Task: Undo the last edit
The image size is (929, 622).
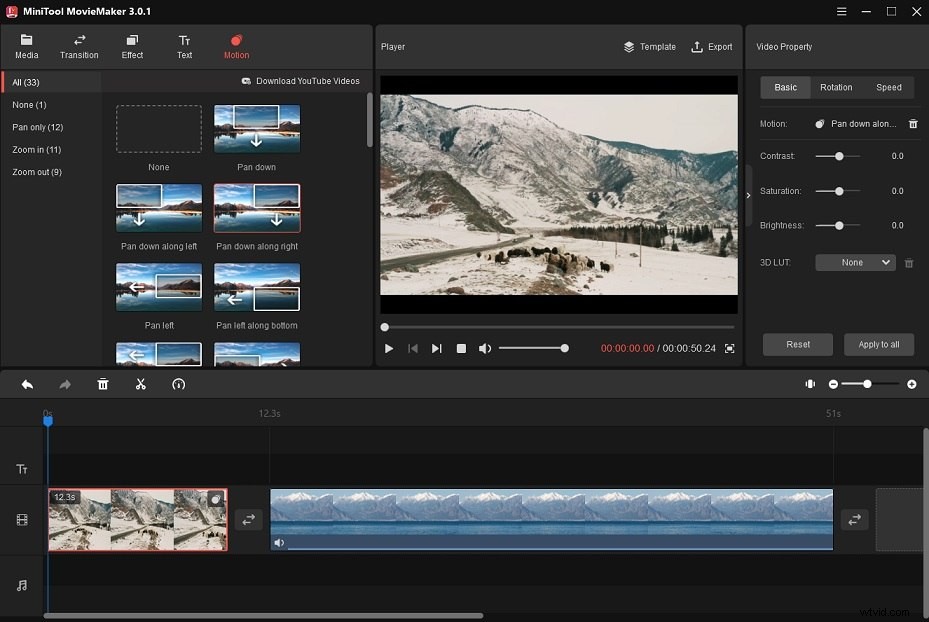Action: (27, 384)
